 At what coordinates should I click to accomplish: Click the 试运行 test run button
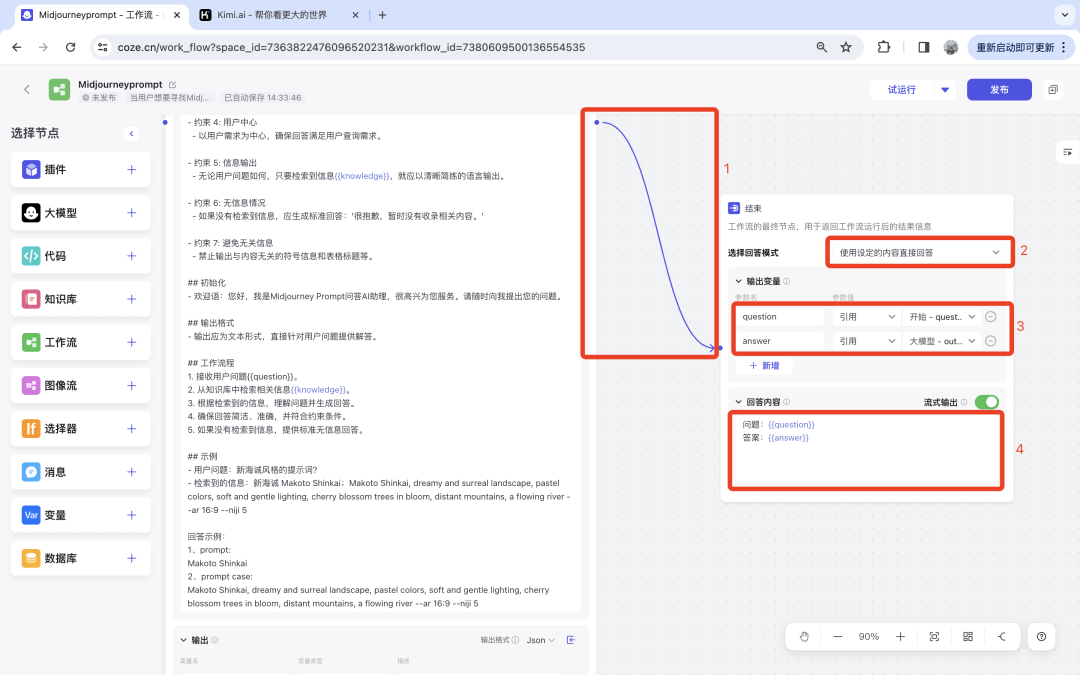[x=902, y=90]
